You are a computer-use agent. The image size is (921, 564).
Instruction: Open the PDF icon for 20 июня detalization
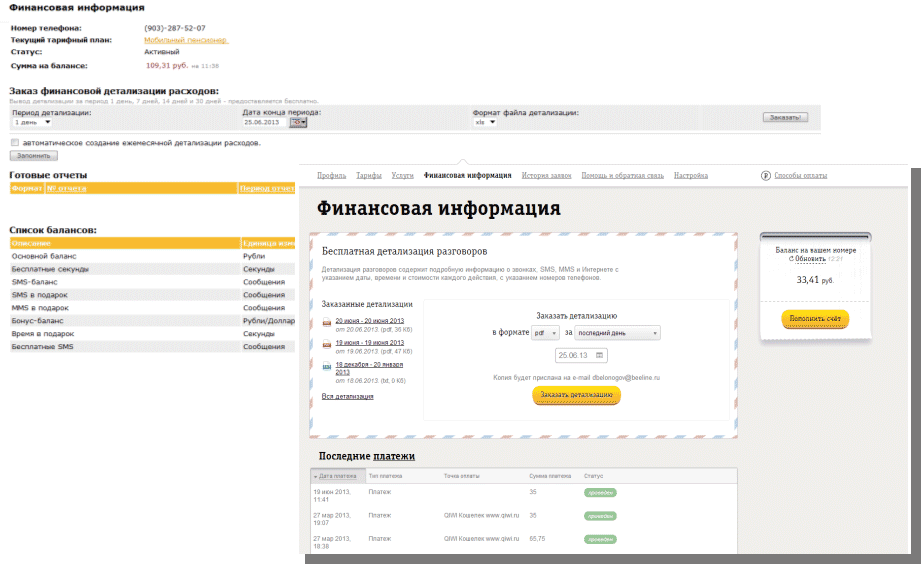pos(327,322)
